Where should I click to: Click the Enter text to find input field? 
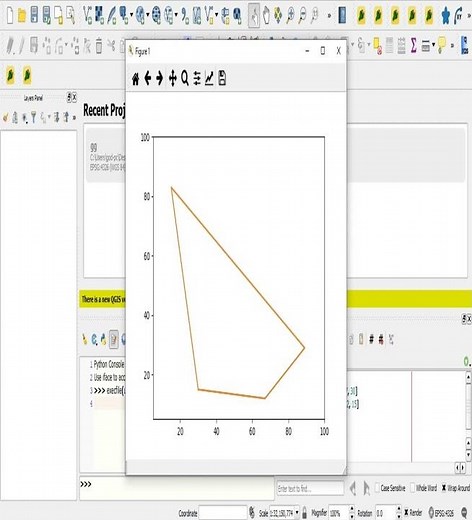pos(310,489)
